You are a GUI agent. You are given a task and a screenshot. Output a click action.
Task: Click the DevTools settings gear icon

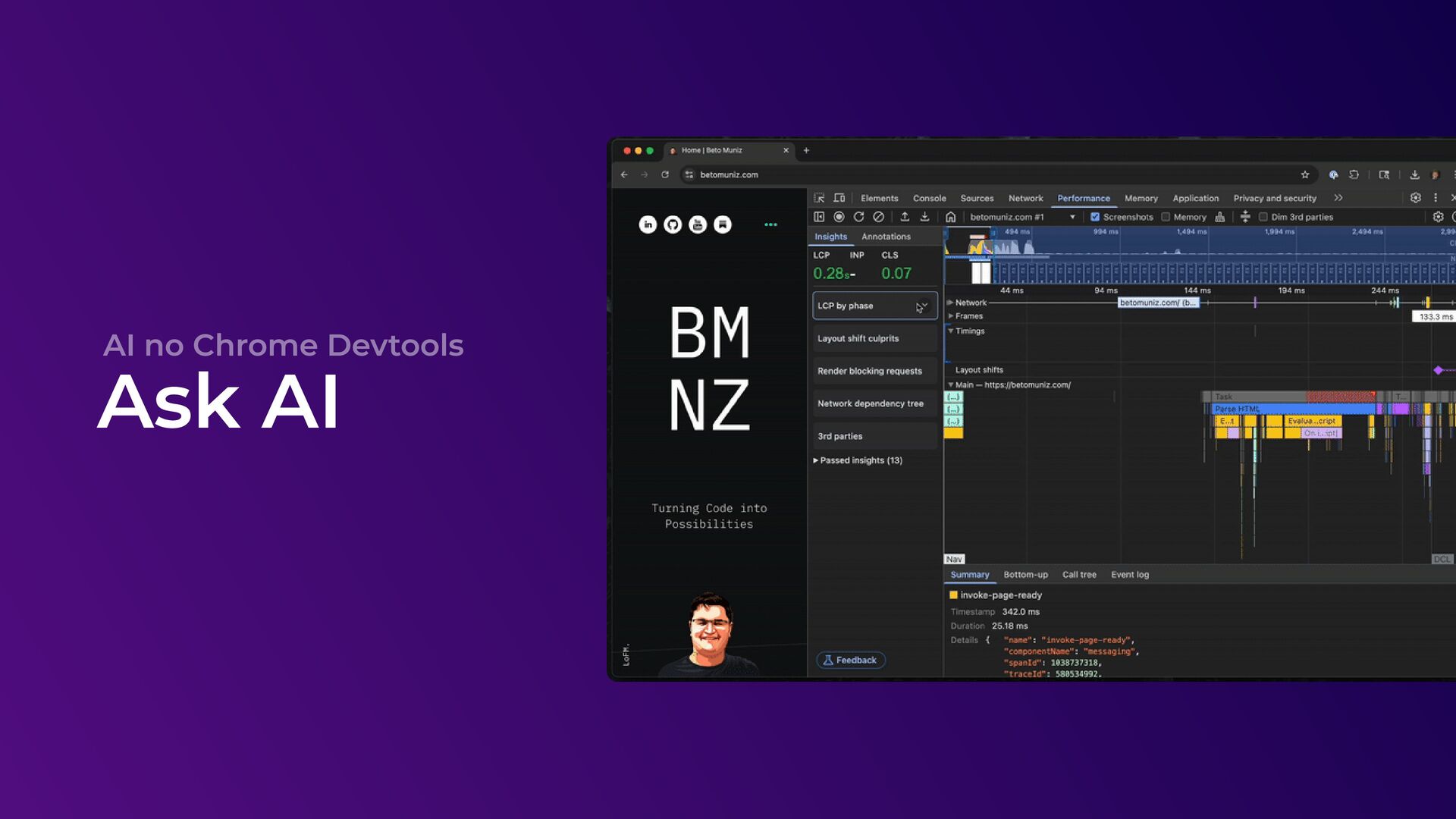tap(1415, 198)
